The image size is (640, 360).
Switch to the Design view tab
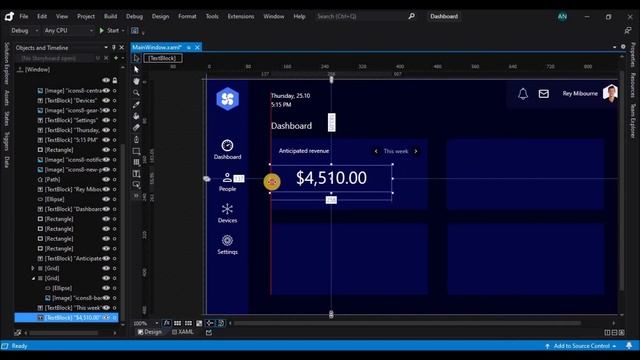click(x=150, y=332)
